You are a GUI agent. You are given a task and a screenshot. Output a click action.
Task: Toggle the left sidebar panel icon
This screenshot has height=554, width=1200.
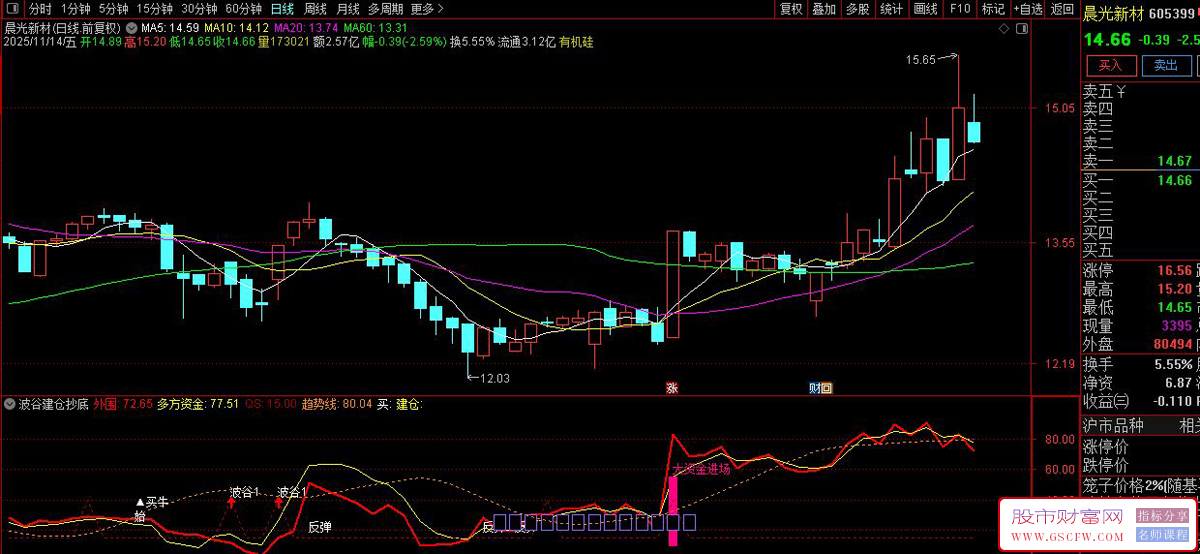coord(14,9)
